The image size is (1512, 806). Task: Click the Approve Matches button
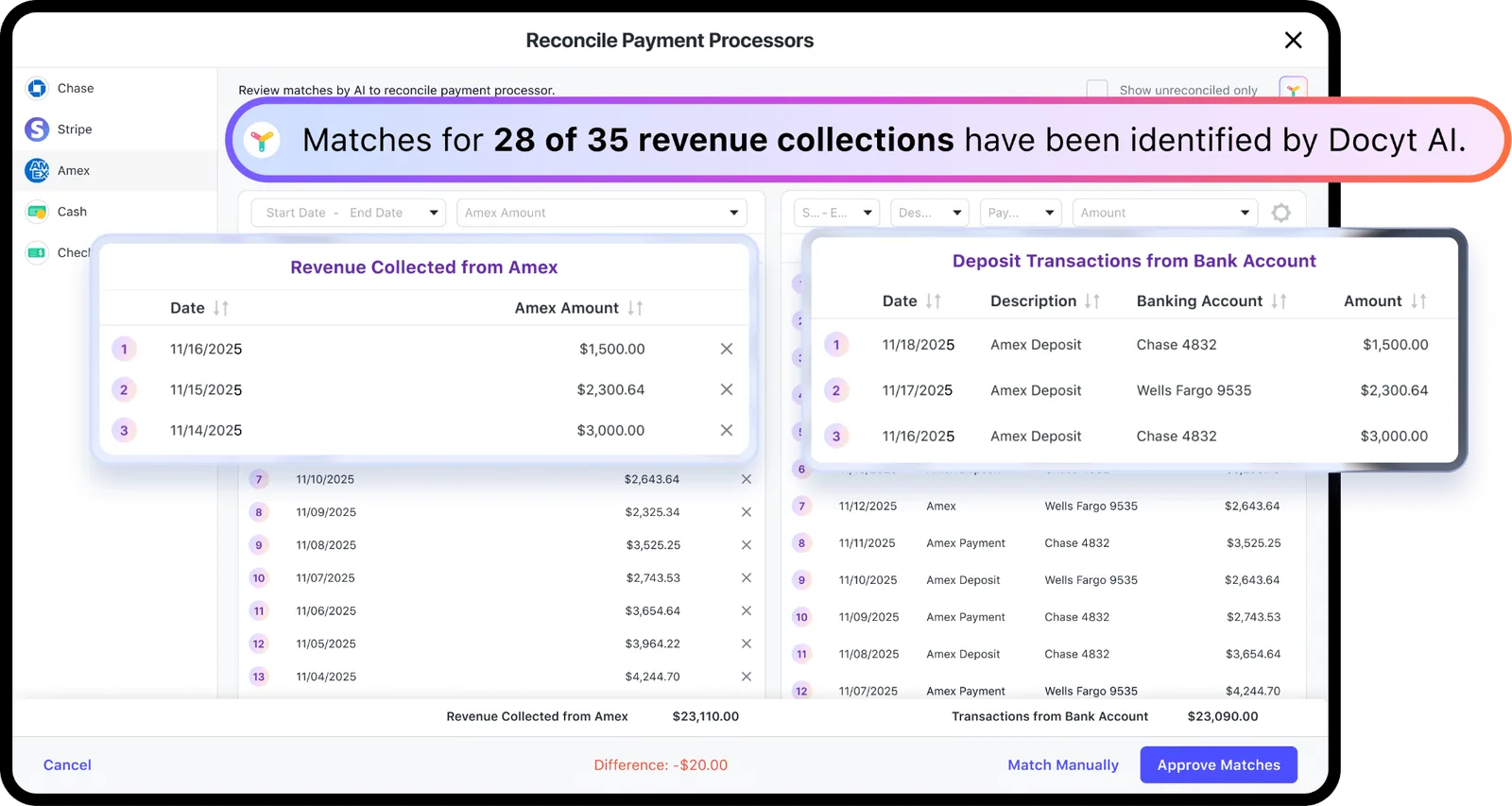[x=1219, y=764]
